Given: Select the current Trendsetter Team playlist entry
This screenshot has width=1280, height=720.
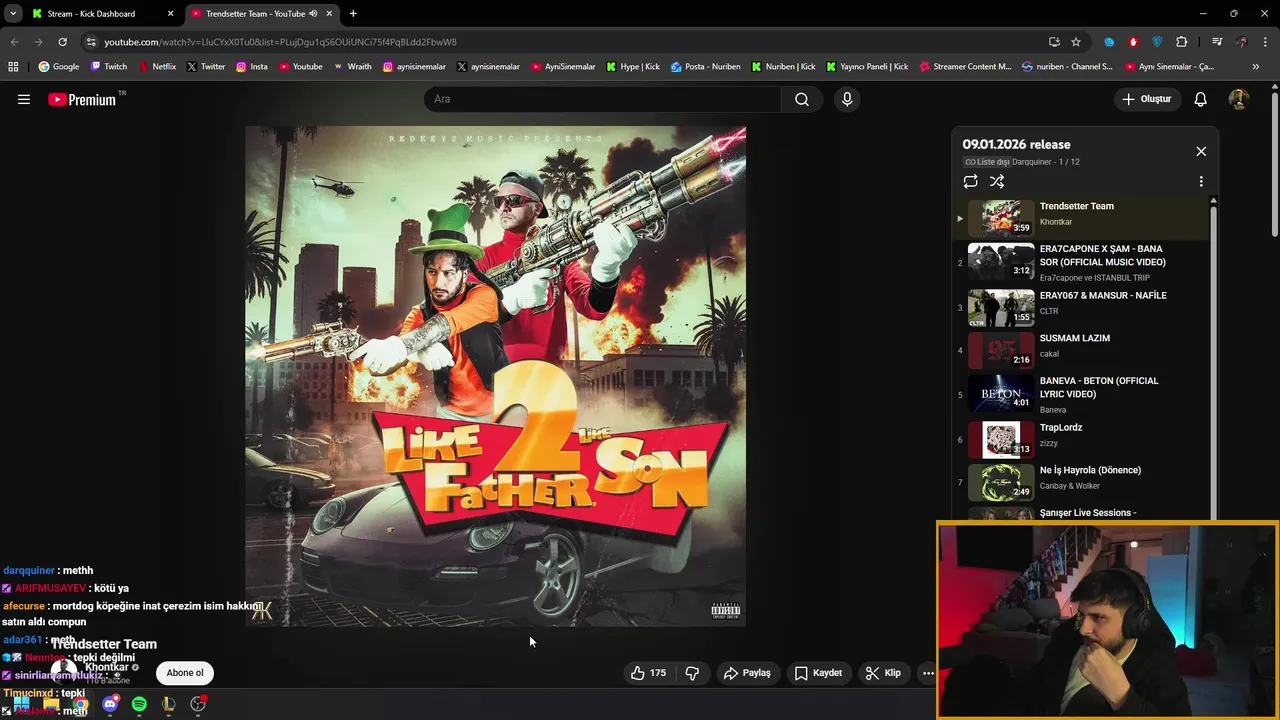Looking at the screenshot, I should coord(1080,217).
